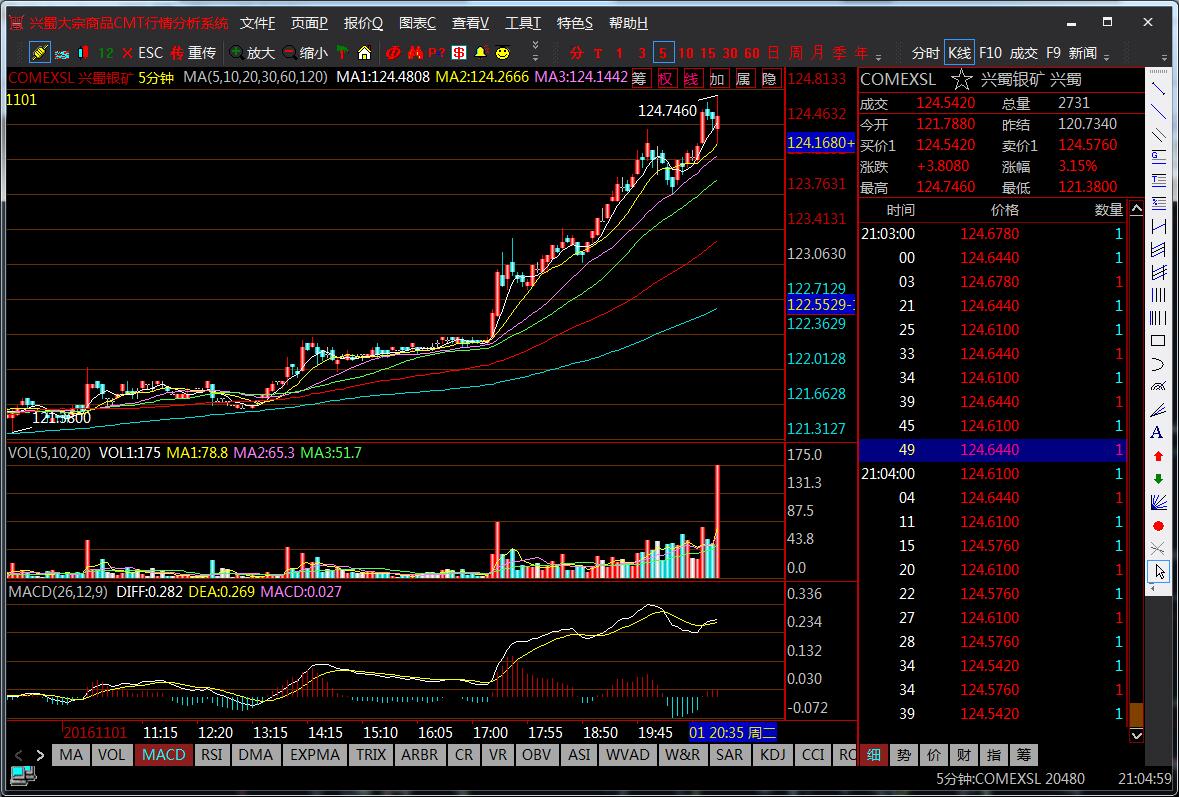
Task: Click the 筹 button above the chart
Action: pos(639,78)
